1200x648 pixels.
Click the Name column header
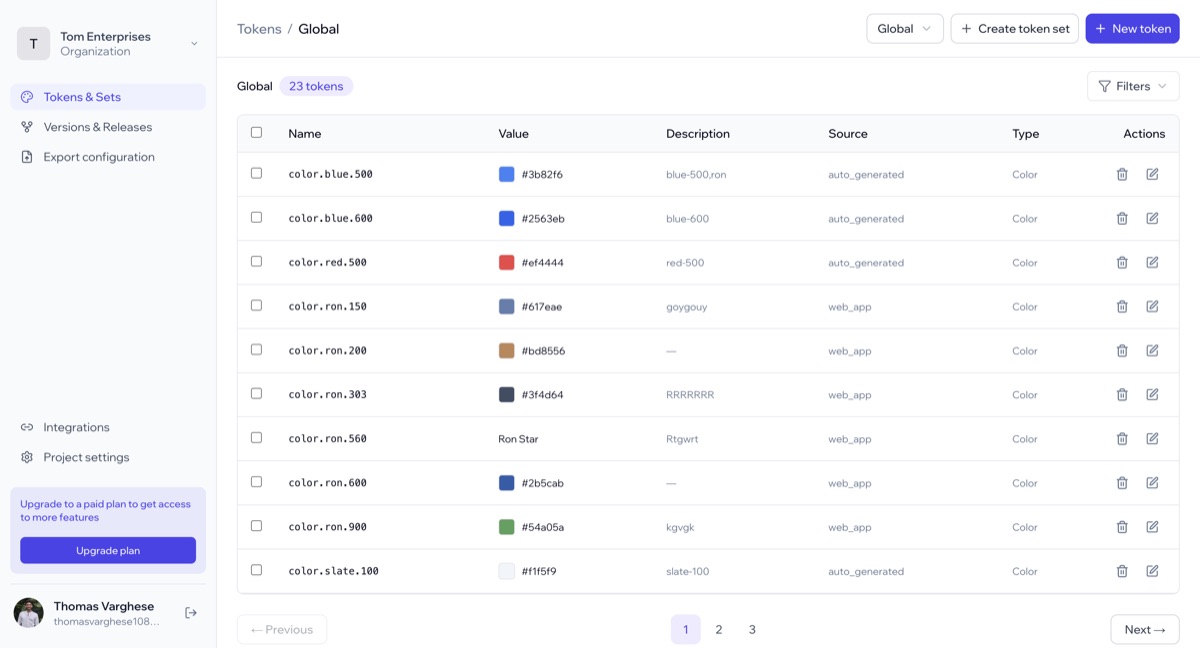[x=305, y=133]
